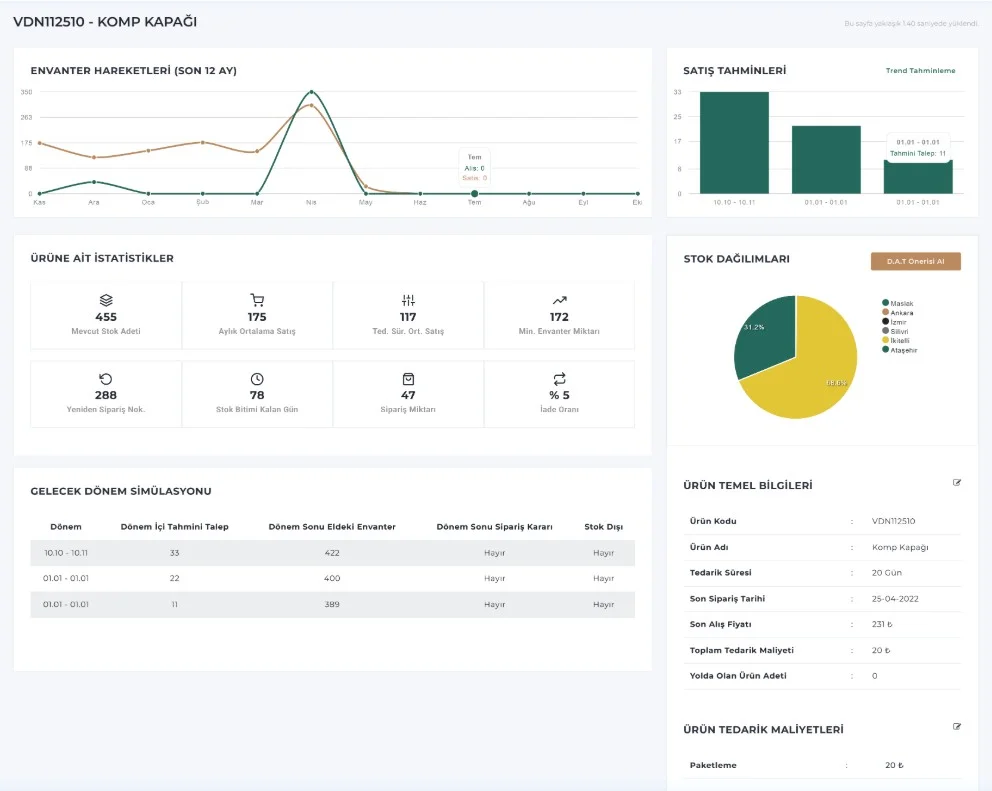The height and width of the screenshot is (791, 992).
Task: Click the shopping cart icon for Aylık Ortalama Satış
Action: click(257, 300)
